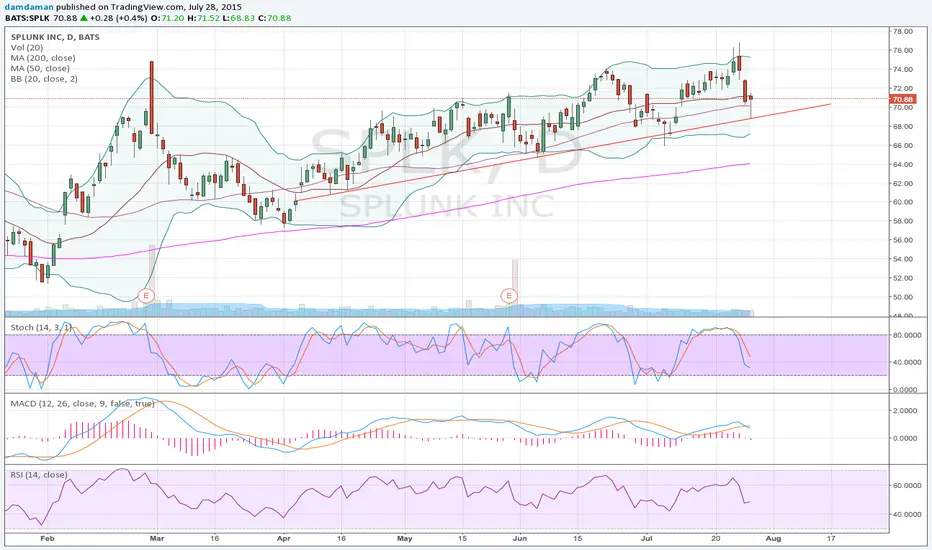The image size is (932, 550).
Task: Click the 58.00 price axis label
Action: pos(902,221)
